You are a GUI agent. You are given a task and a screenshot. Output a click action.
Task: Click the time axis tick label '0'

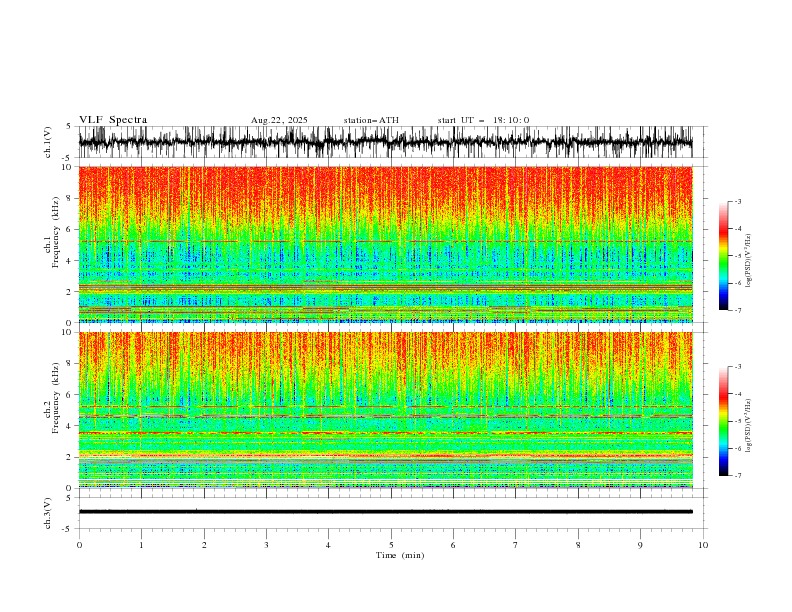[x=79, y=545]
